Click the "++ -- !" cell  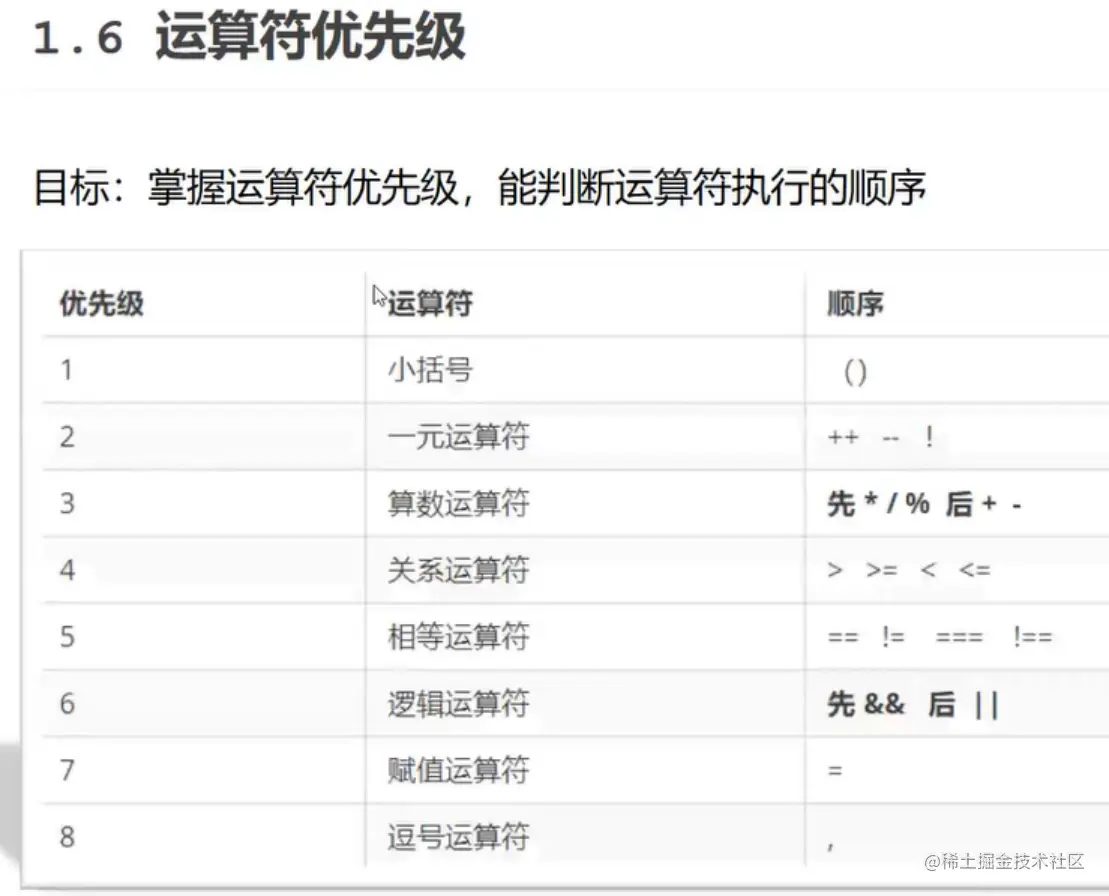click(x=881, y=437)
